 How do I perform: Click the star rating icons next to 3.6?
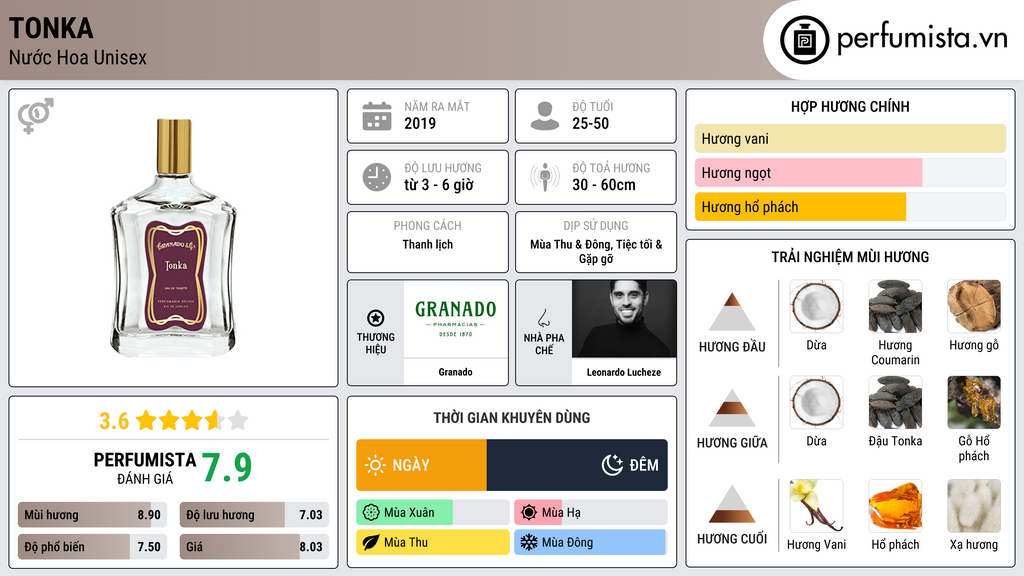(192, 420)
